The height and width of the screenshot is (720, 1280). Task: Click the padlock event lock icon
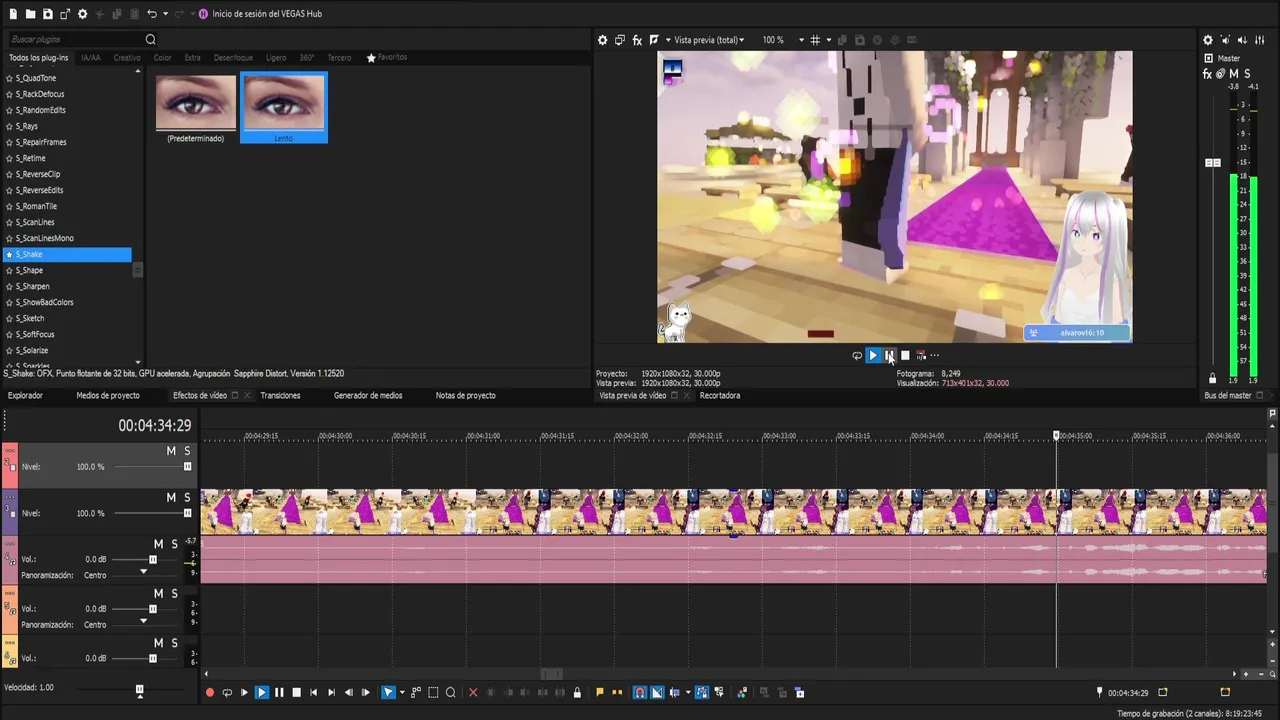[x=577, y=692]
